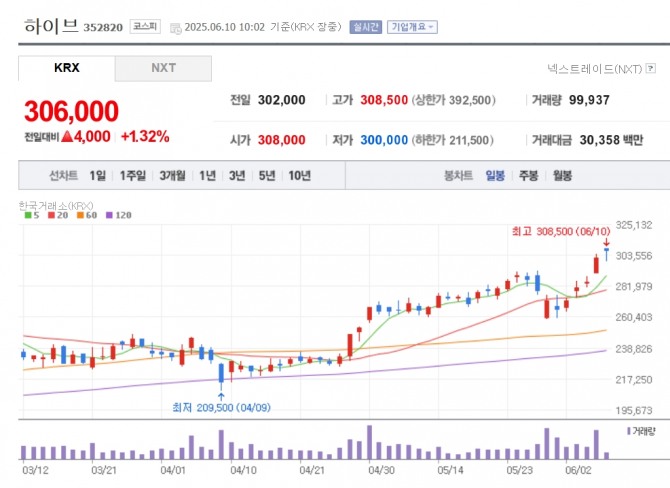Viewport: 670px width, 488px height.
Task: Open 넥스트레이드(NXT) help question icon
Action: point(650,68)
